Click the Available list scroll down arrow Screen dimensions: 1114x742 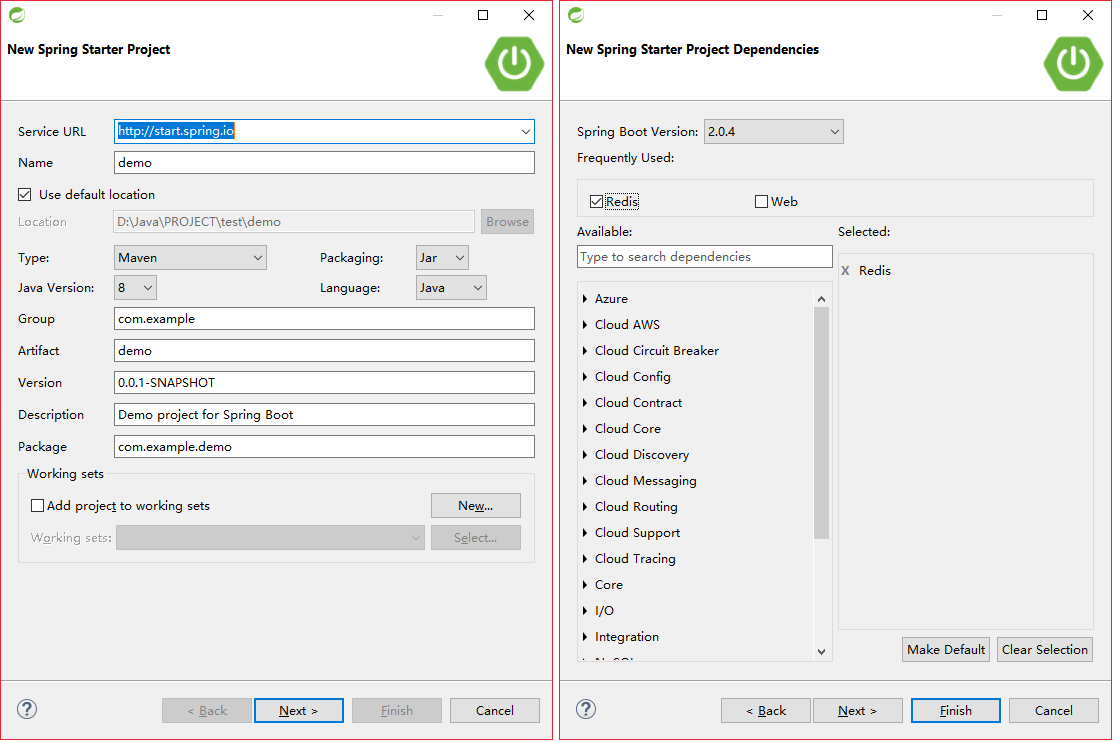(821, 652)
